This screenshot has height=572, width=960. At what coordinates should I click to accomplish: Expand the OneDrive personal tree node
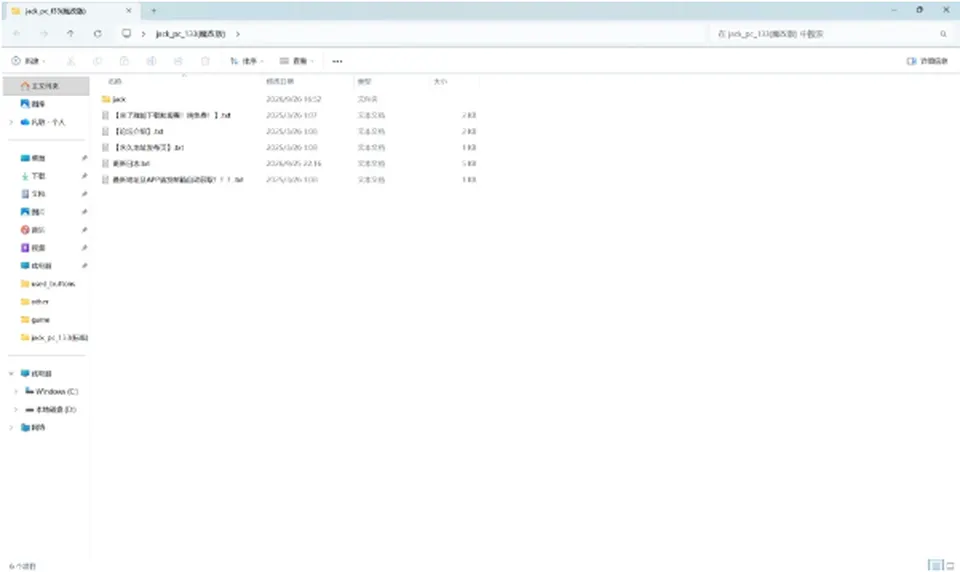pos(11,122)
